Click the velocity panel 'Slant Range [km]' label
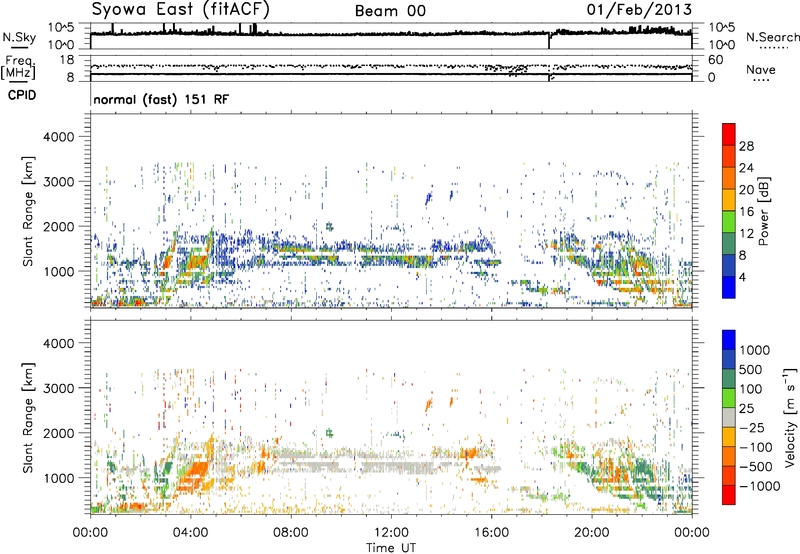Screen dimensions: 800x554 [28, 417]
